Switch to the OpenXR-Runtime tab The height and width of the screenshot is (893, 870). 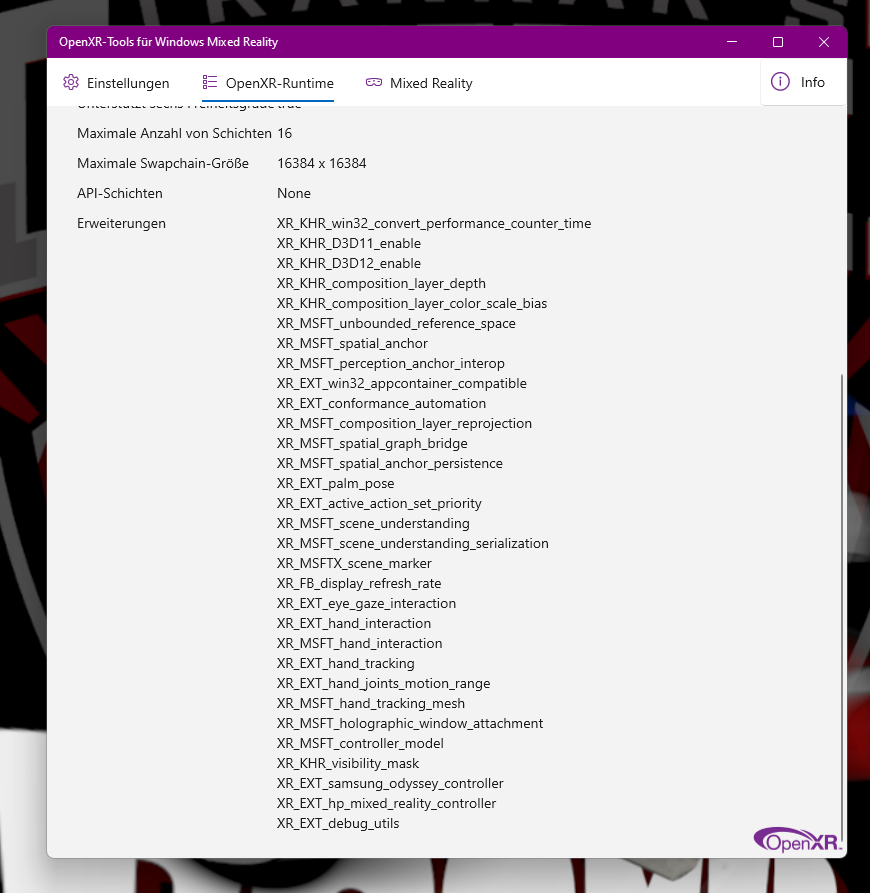[268, 83]
